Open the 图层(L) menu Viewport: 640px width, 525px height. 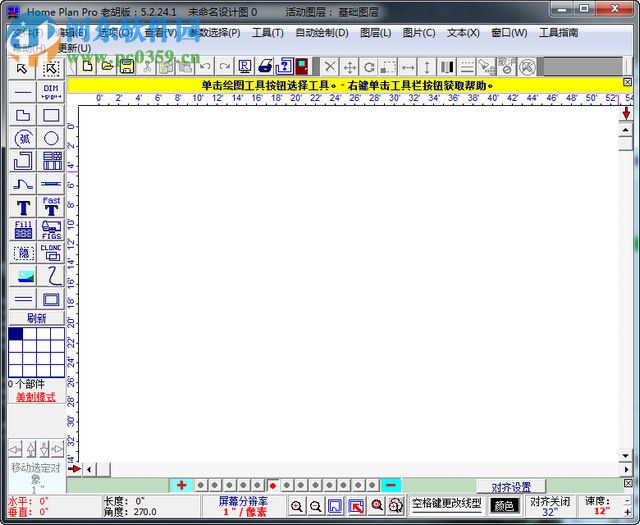(x=376, y=33)
